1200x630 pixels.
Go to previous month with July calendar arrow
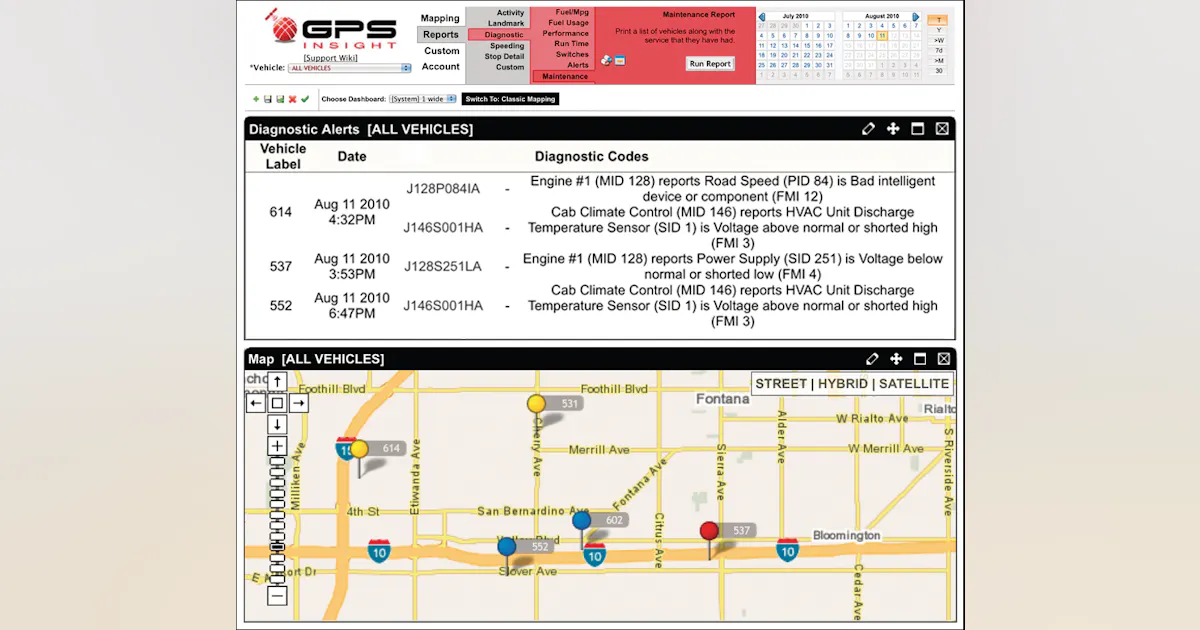pyautogui.click(x=762, y=17)
